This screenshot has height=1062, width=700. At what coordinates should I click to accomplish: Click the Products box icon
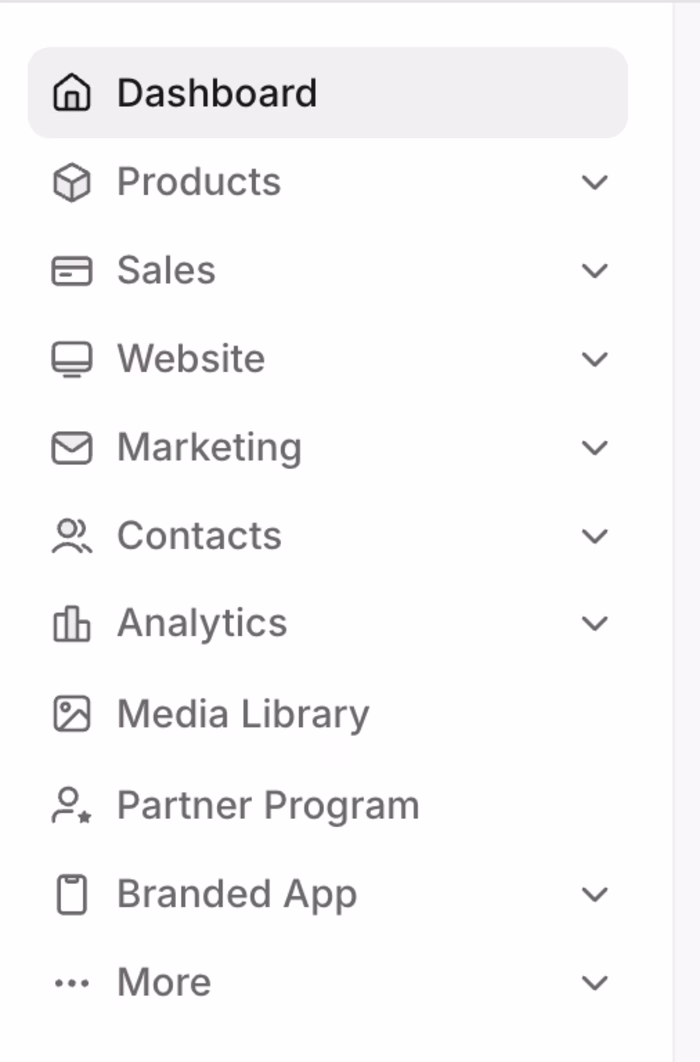[x=71, y=183]
